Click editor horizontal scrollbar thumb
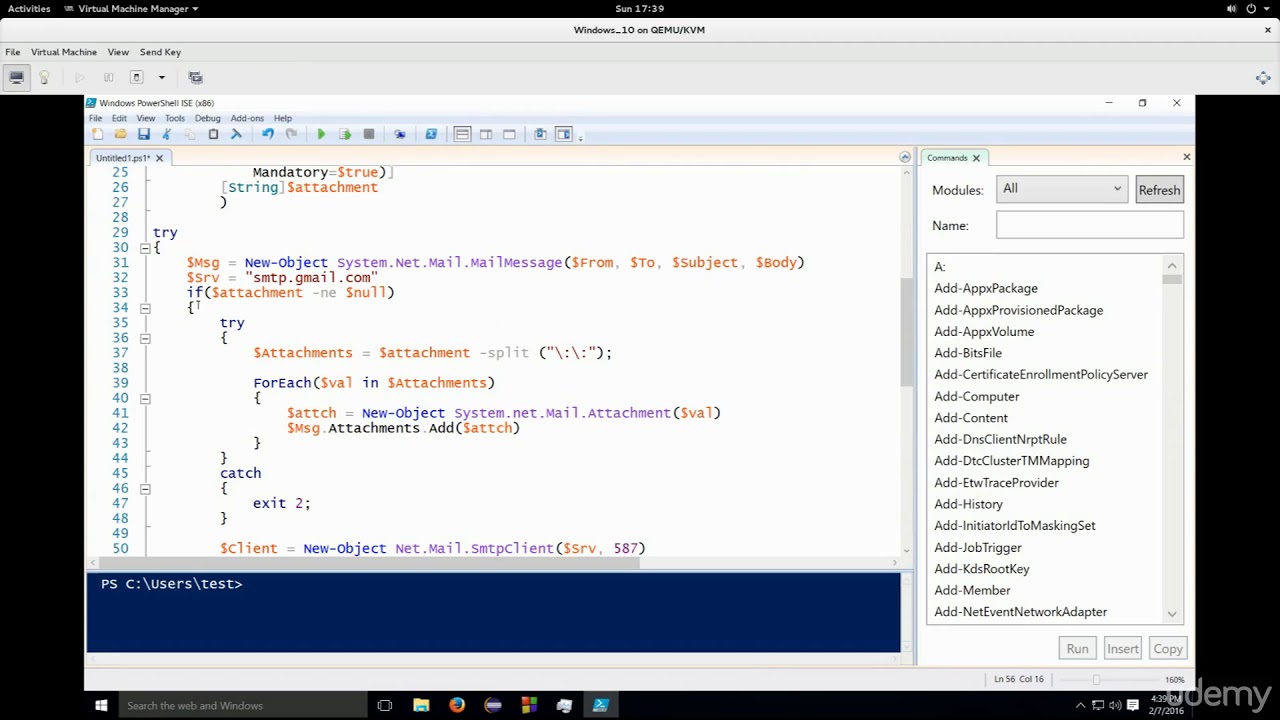 pos(371,562)
